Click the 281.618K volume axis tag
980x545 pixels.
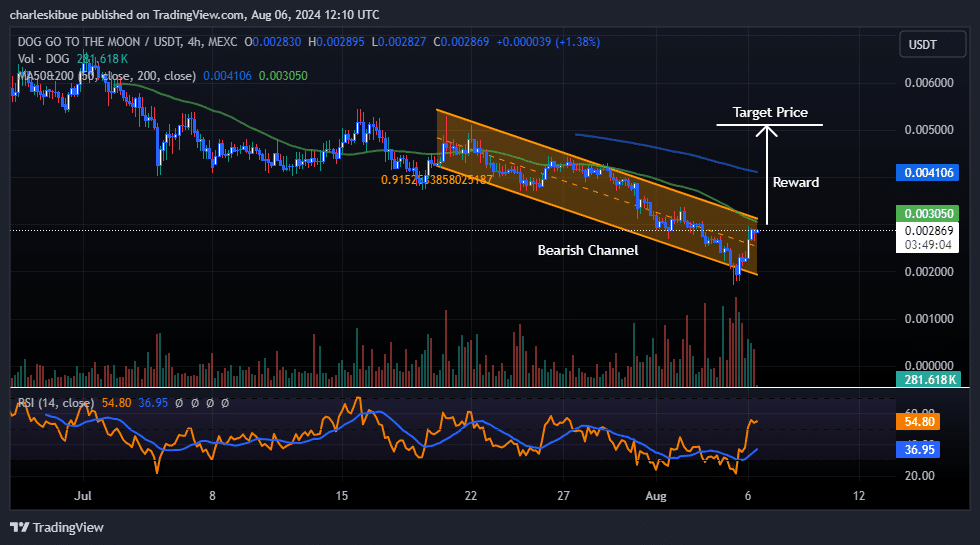pos(929,379)
